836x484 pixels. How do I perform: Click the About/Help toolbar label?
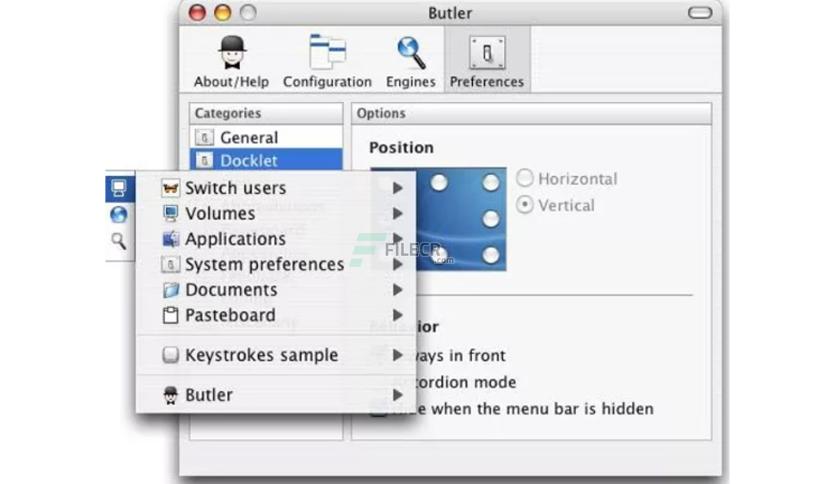231,82
